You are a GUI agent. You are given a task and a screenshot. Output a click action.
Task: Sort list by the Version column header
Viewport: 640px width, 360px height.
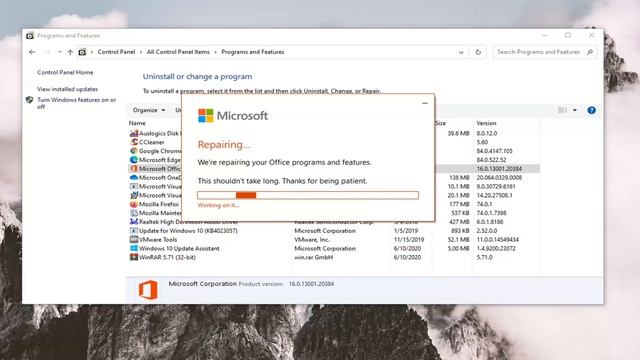[x=486, y=123]
